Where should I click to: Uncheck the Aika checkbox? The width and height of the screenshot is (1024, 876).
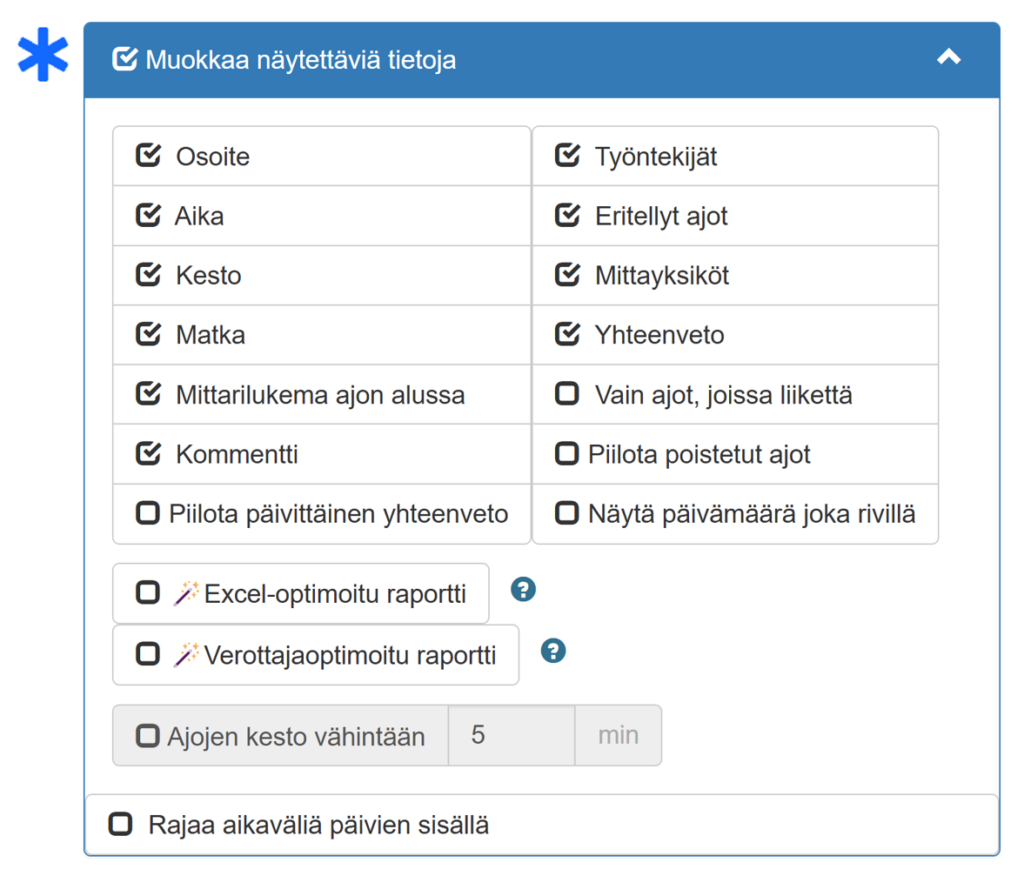click(x=148, y=215)
